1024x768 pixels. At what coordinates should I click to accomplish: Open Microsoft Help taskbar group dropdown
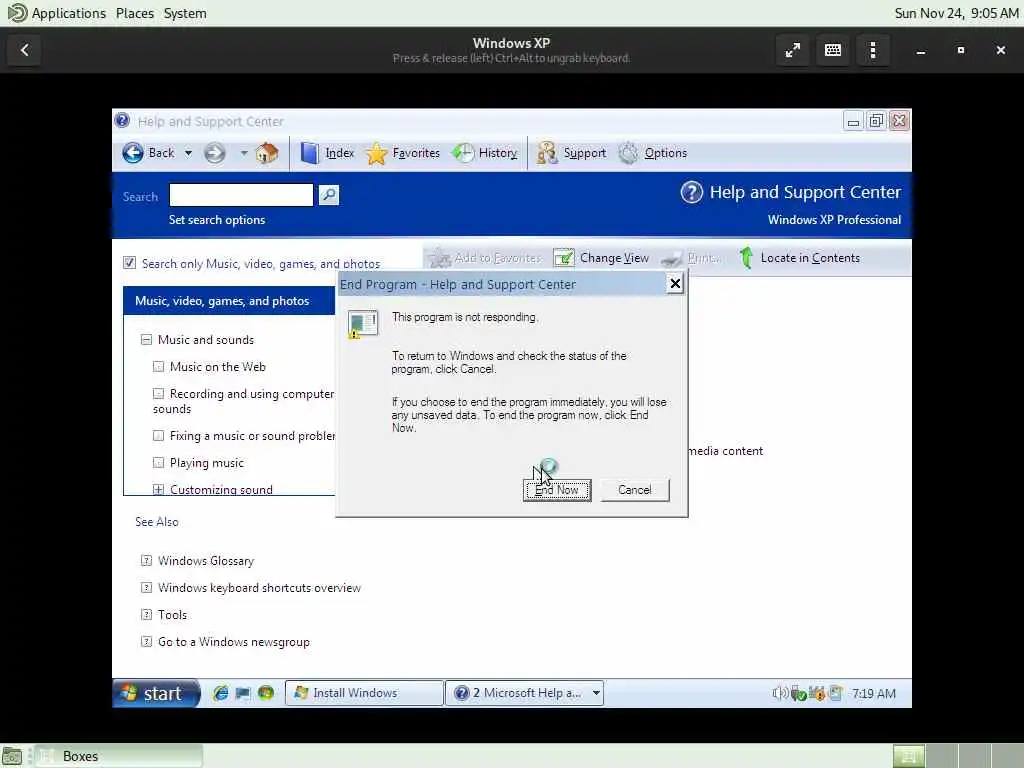pos(596,693)
